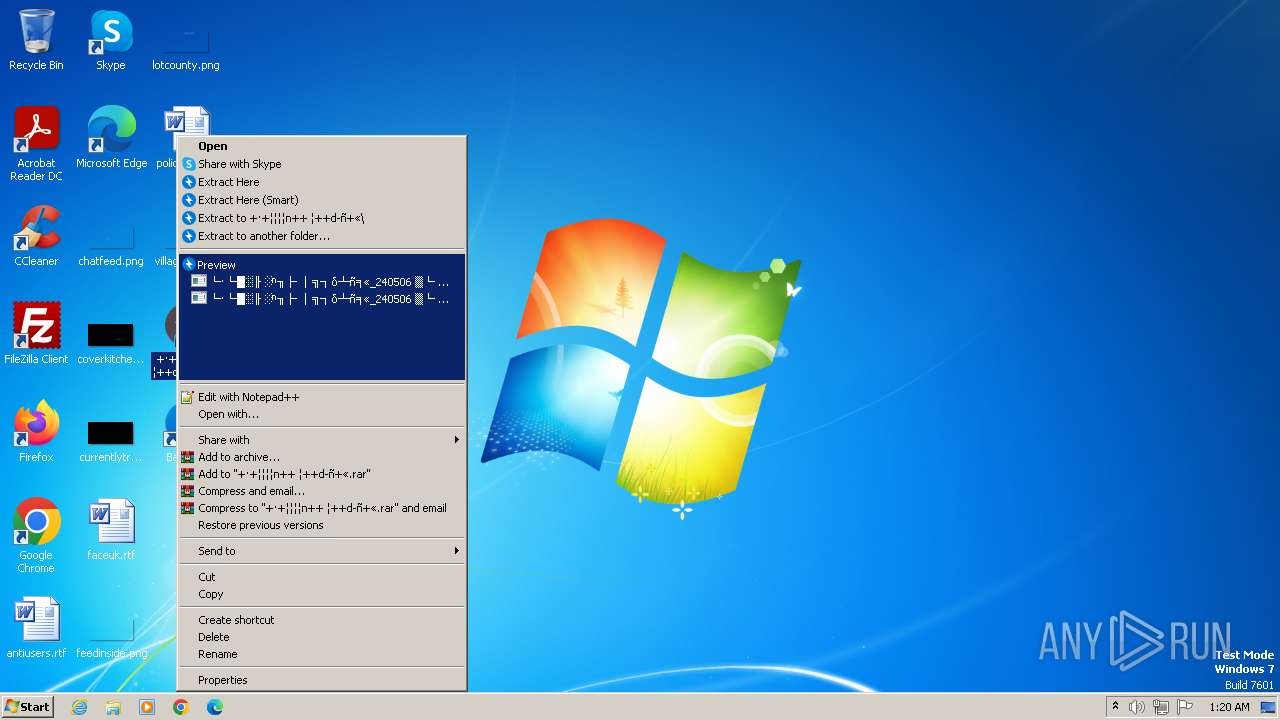The width and height of the screenshot is (1280, 720).
Task: Click the network tray icon
Action: point(1161,707)
